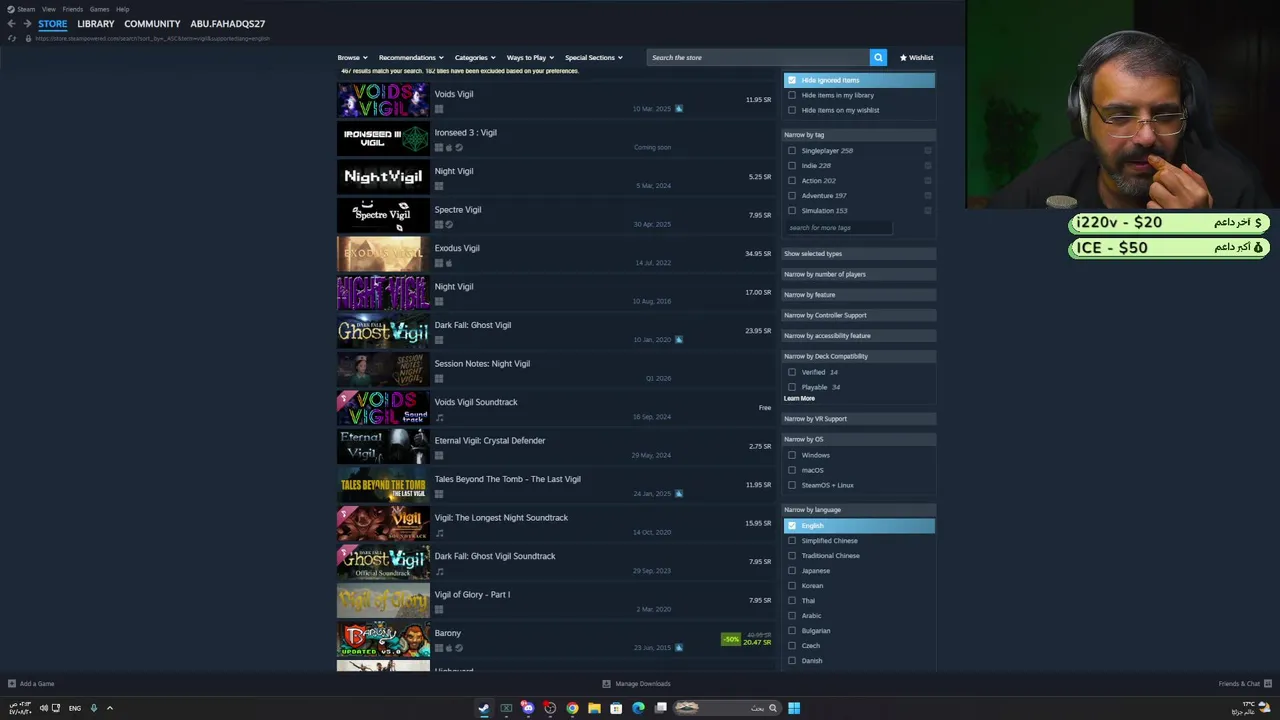1280x720 pixels.
Task: Open the View menu
Action: (x=48, y=9)
